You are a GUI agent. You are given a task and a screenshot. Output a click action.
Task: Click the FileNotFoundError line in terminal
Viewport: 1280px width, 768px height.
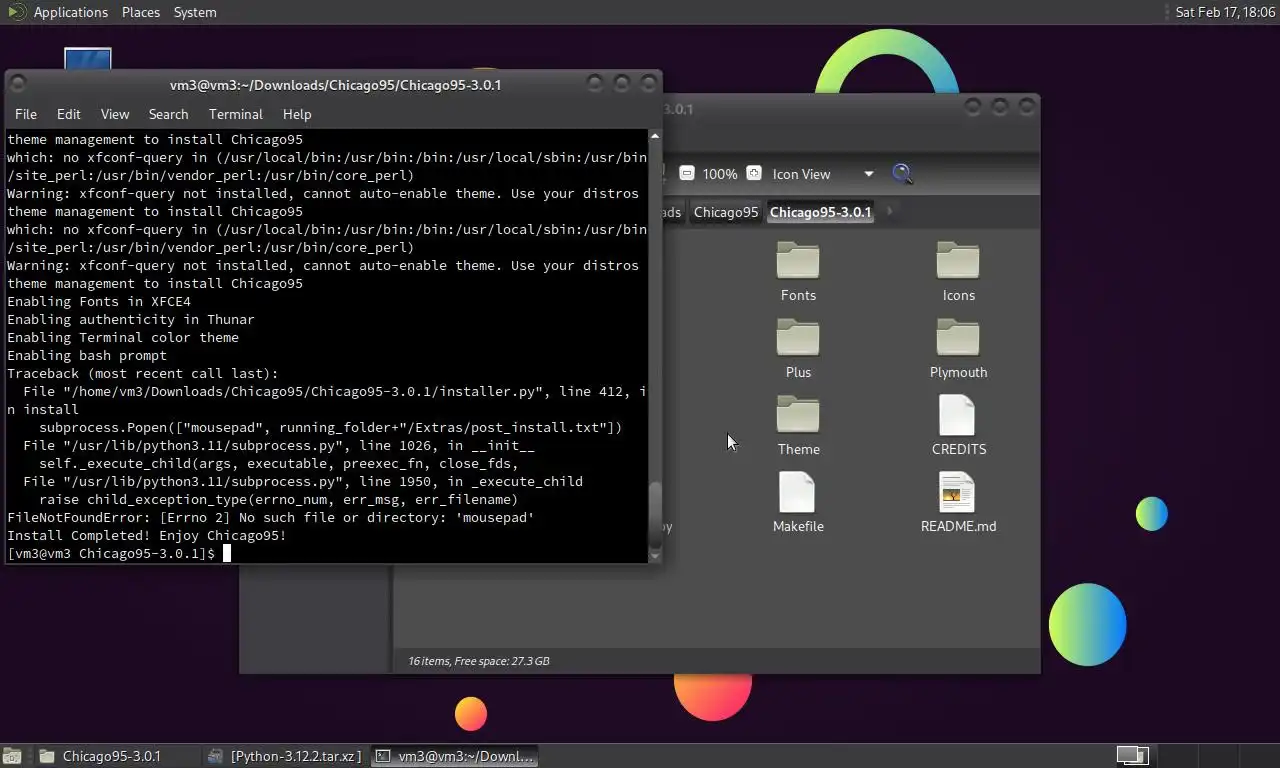click(x=271, y=517)
